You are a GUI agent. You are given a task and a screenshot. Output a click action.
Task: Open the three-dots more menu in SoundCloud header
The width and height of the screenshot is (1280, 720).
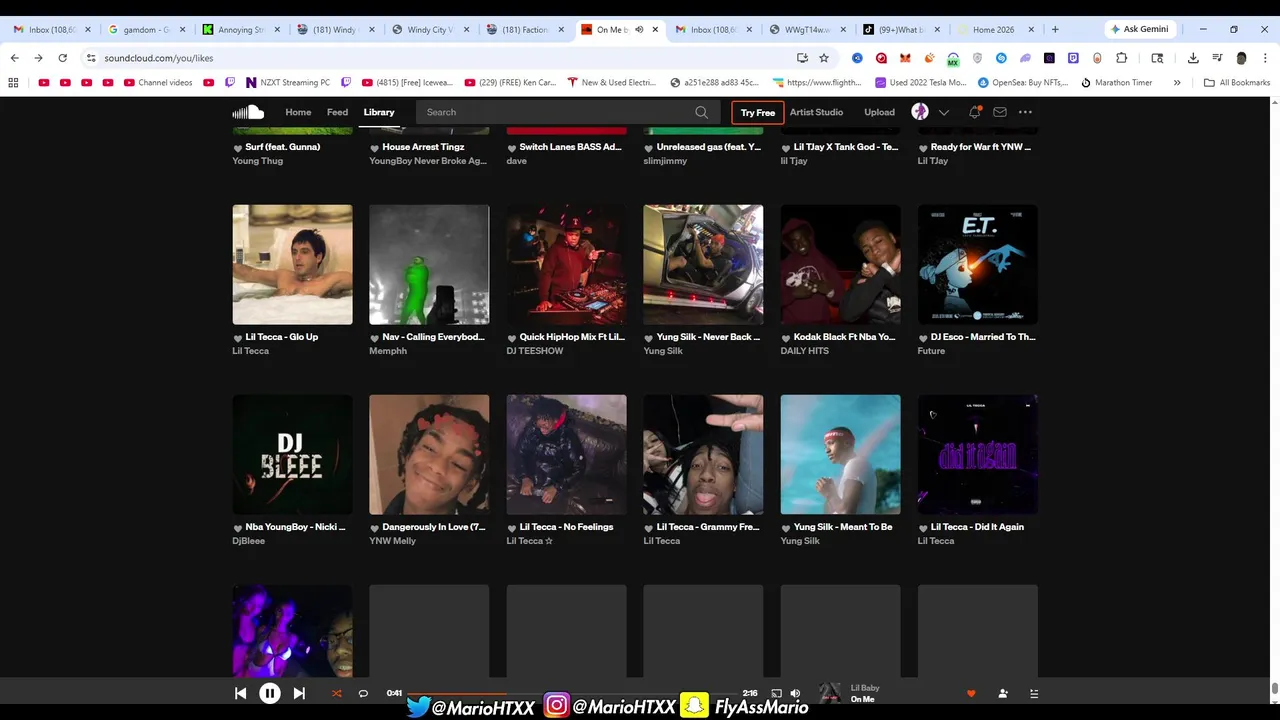(x=1025, y=112)
